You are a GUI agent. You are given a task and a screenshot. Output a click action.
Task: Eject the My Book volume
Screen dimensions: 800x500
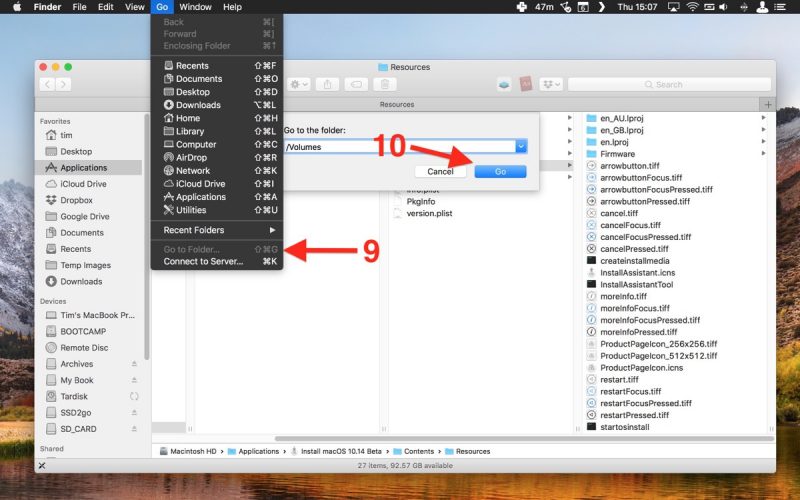[134, 380]
